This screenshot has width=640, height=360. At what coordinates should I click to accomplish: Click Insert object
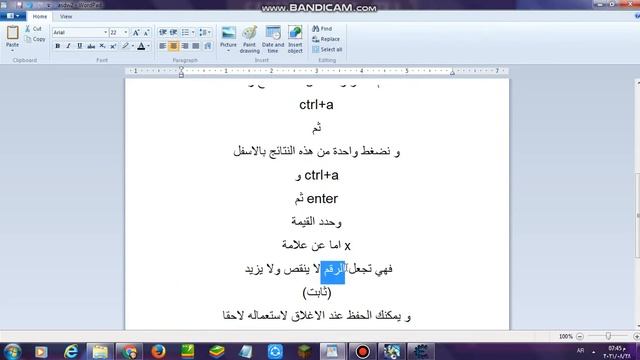tap(295, 40)
